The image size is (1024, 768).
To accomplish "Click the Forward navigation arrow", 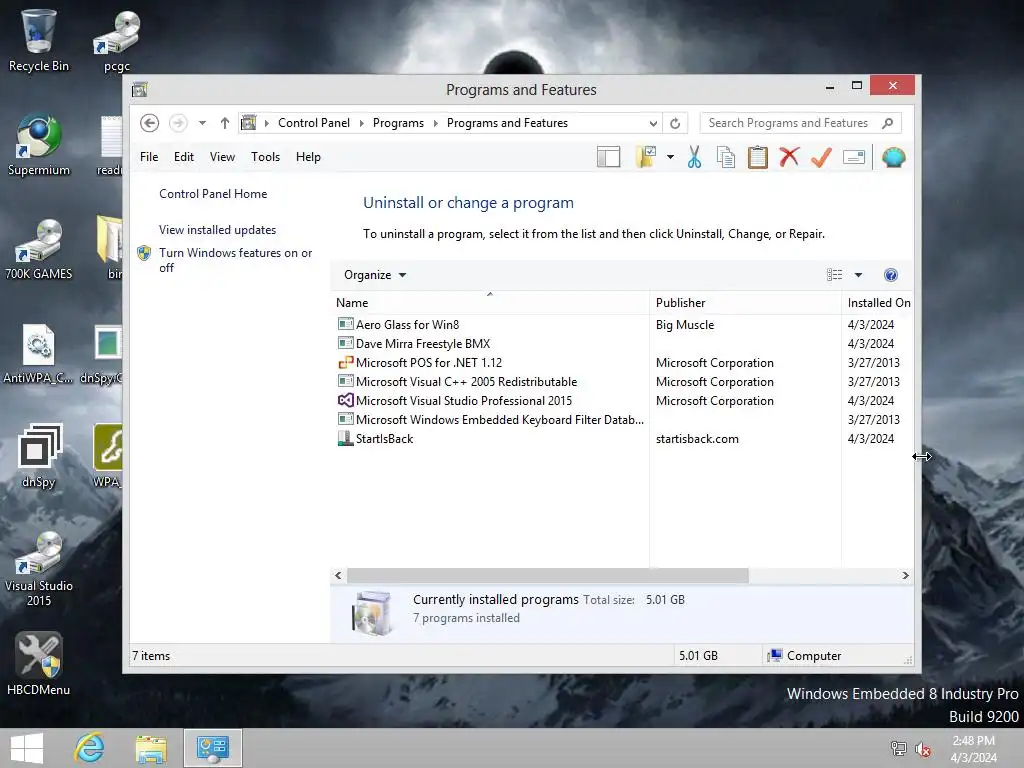I will [178, 123].
